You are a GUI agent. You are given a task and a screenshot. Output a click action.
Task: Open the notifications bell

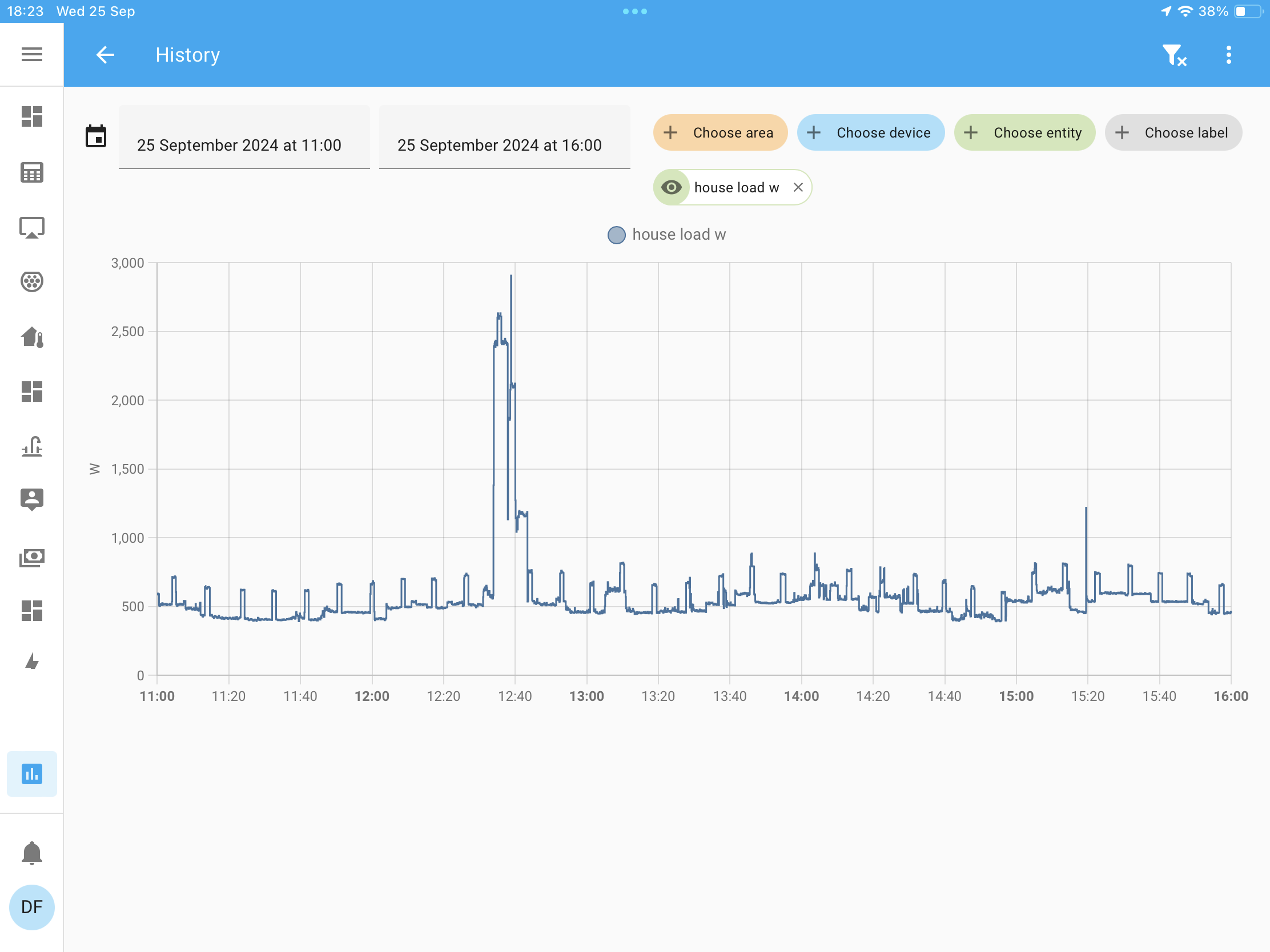(31, 853)
